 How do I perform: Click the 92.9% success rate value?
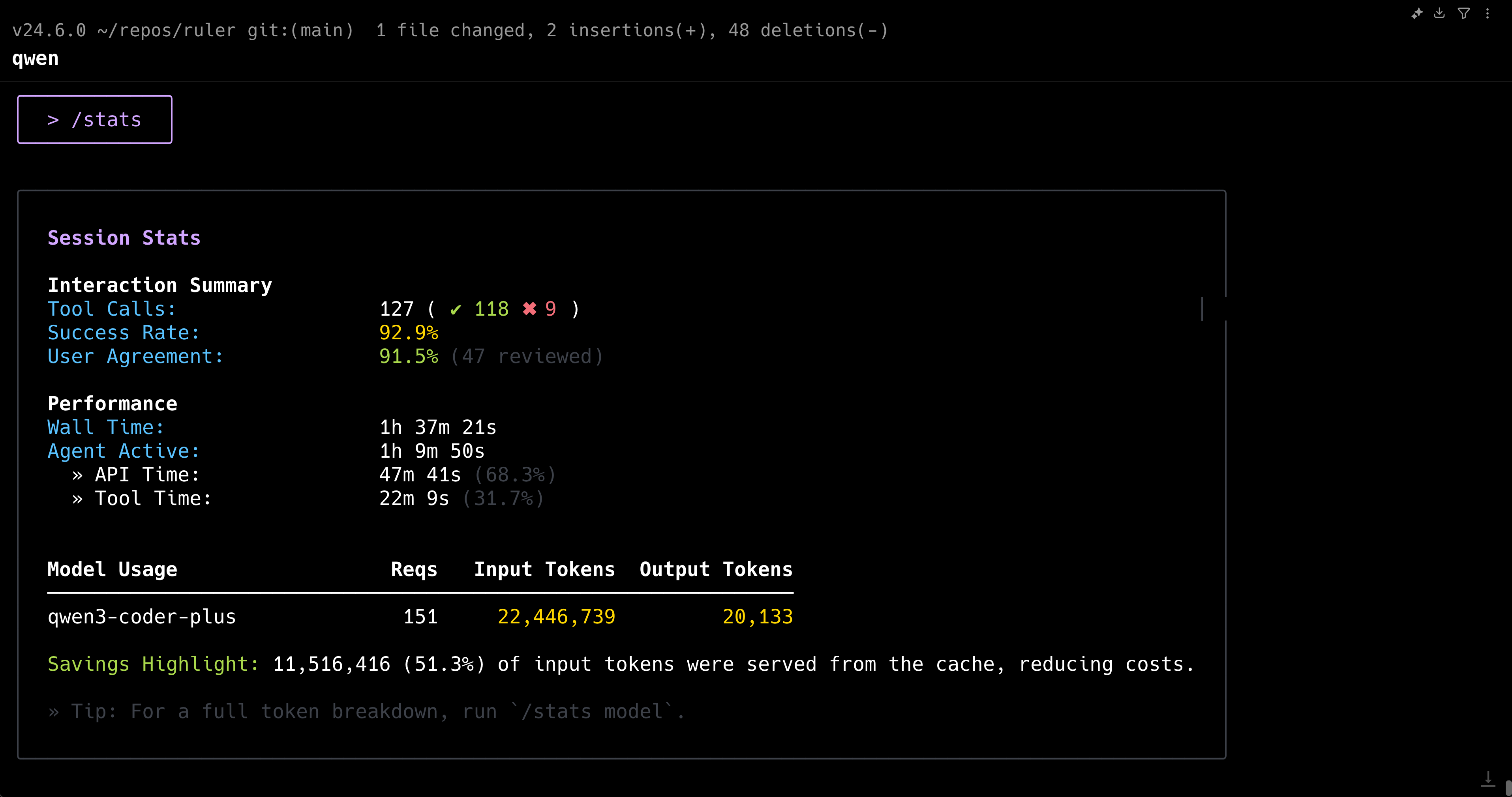pyautogui.click(x=409, y=333)
